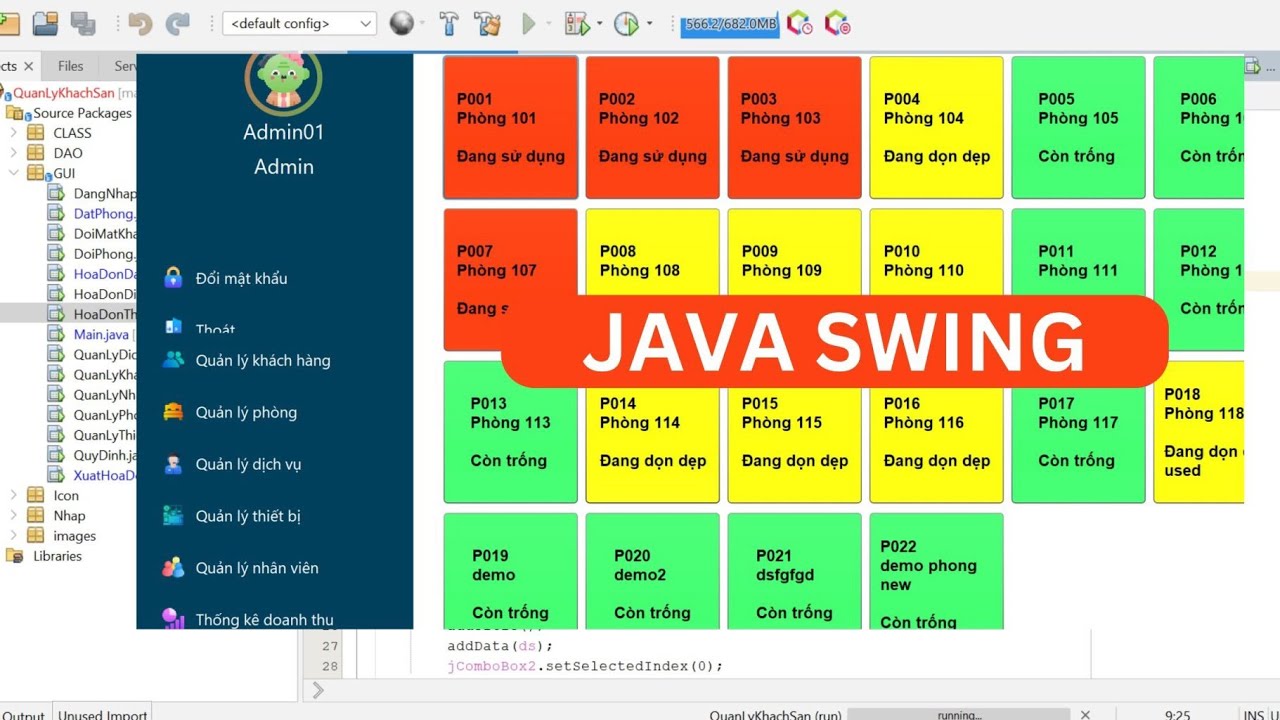This screenshot has height=720, width=1280.
Task: Expand the DAO package node
Action: point(13,153)
